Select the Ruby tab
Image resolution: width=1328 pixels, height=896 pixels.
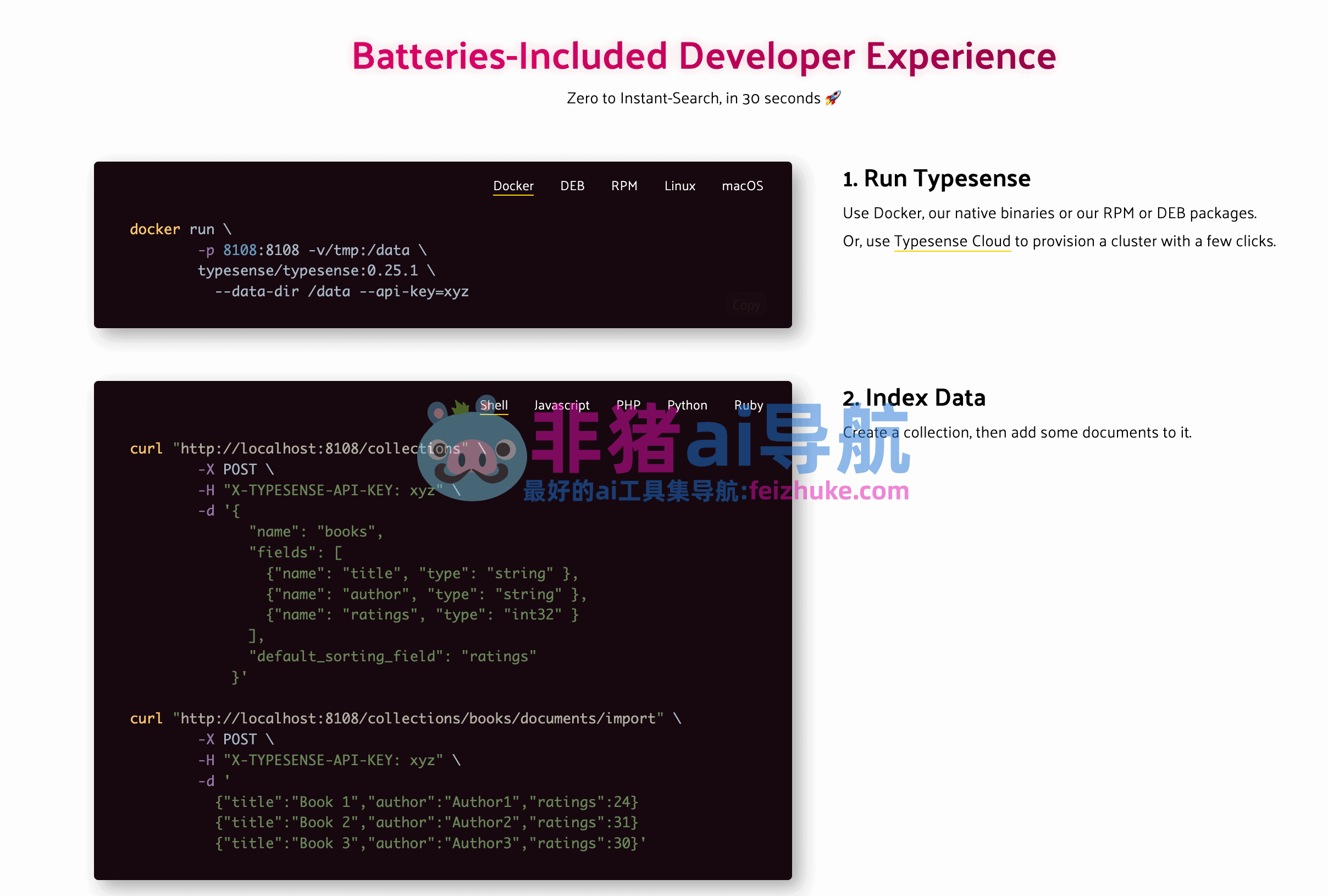point(749,405)
